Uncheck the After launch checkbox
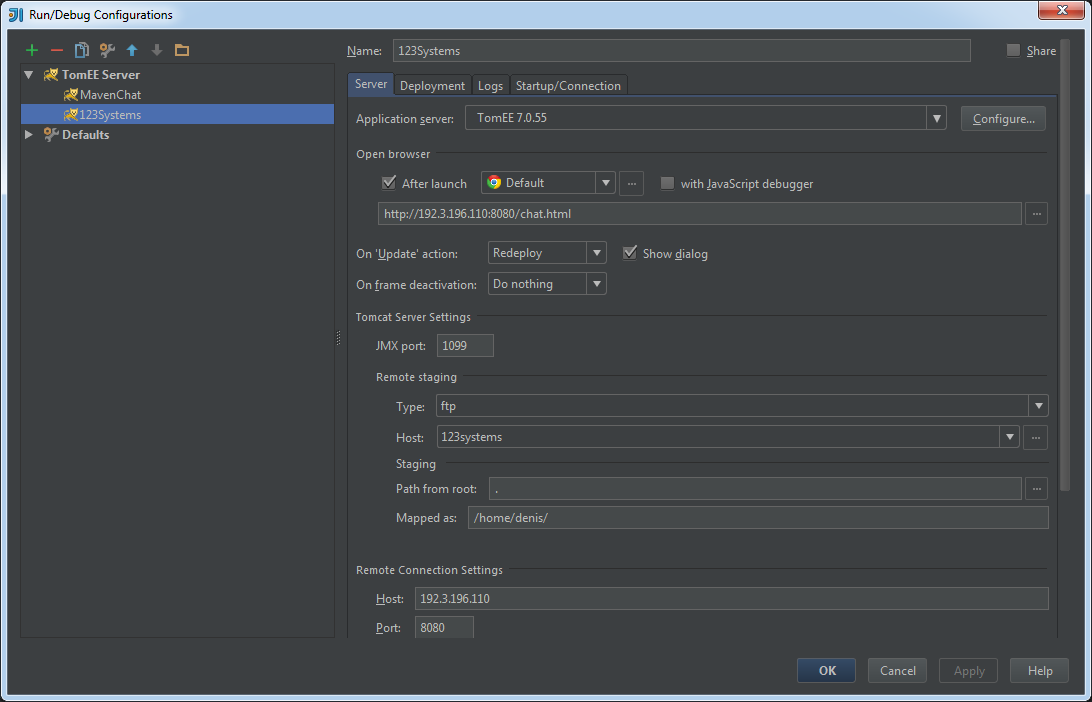 [389, 183]
